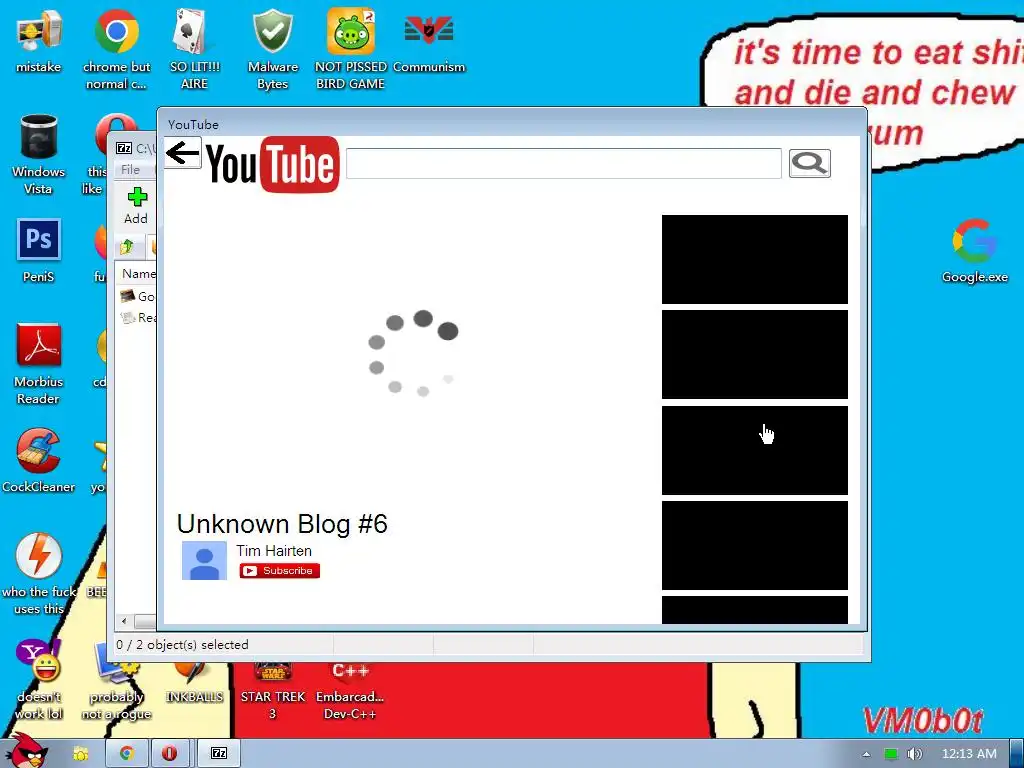Select the 'Rea' file row in 7-Zip
The width and height of the screenshot is (1024, 768).
click(x=138, y=318)
